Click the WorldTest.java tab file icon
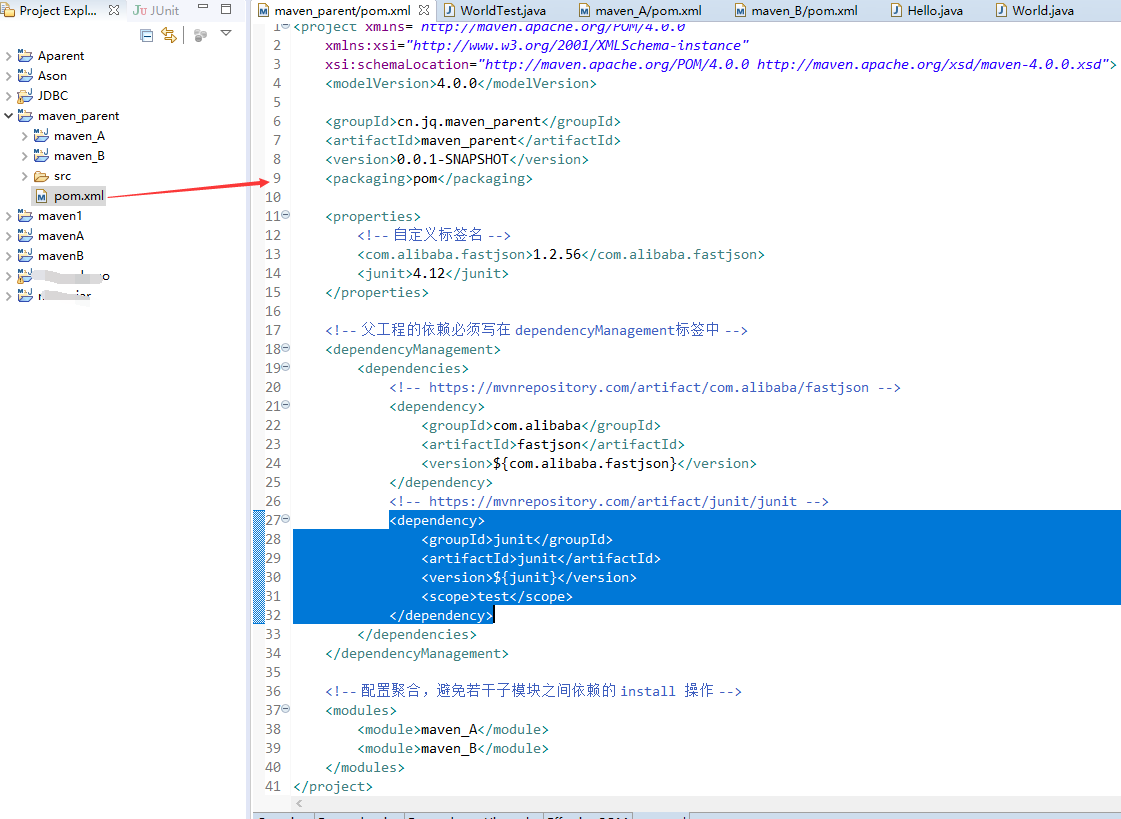 pyautogui.click(x=449, y=11)
